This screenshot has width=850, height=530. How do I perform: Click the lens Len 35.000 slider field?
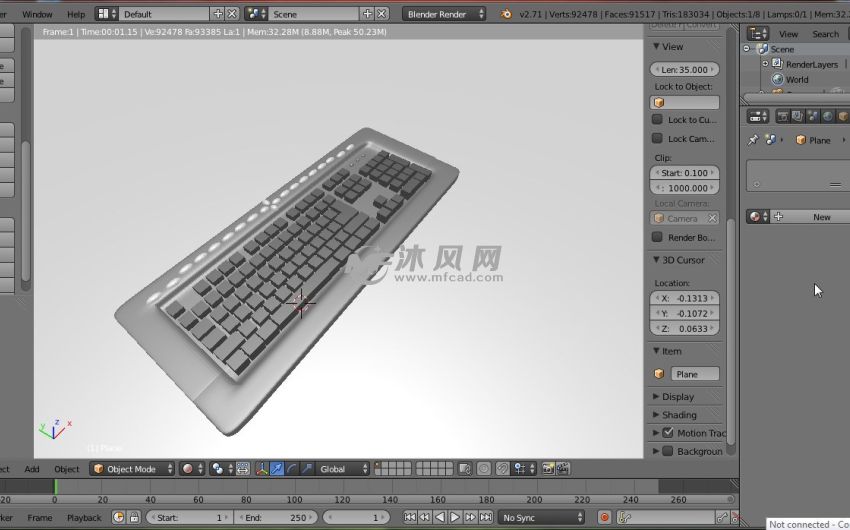click(685, 70)
